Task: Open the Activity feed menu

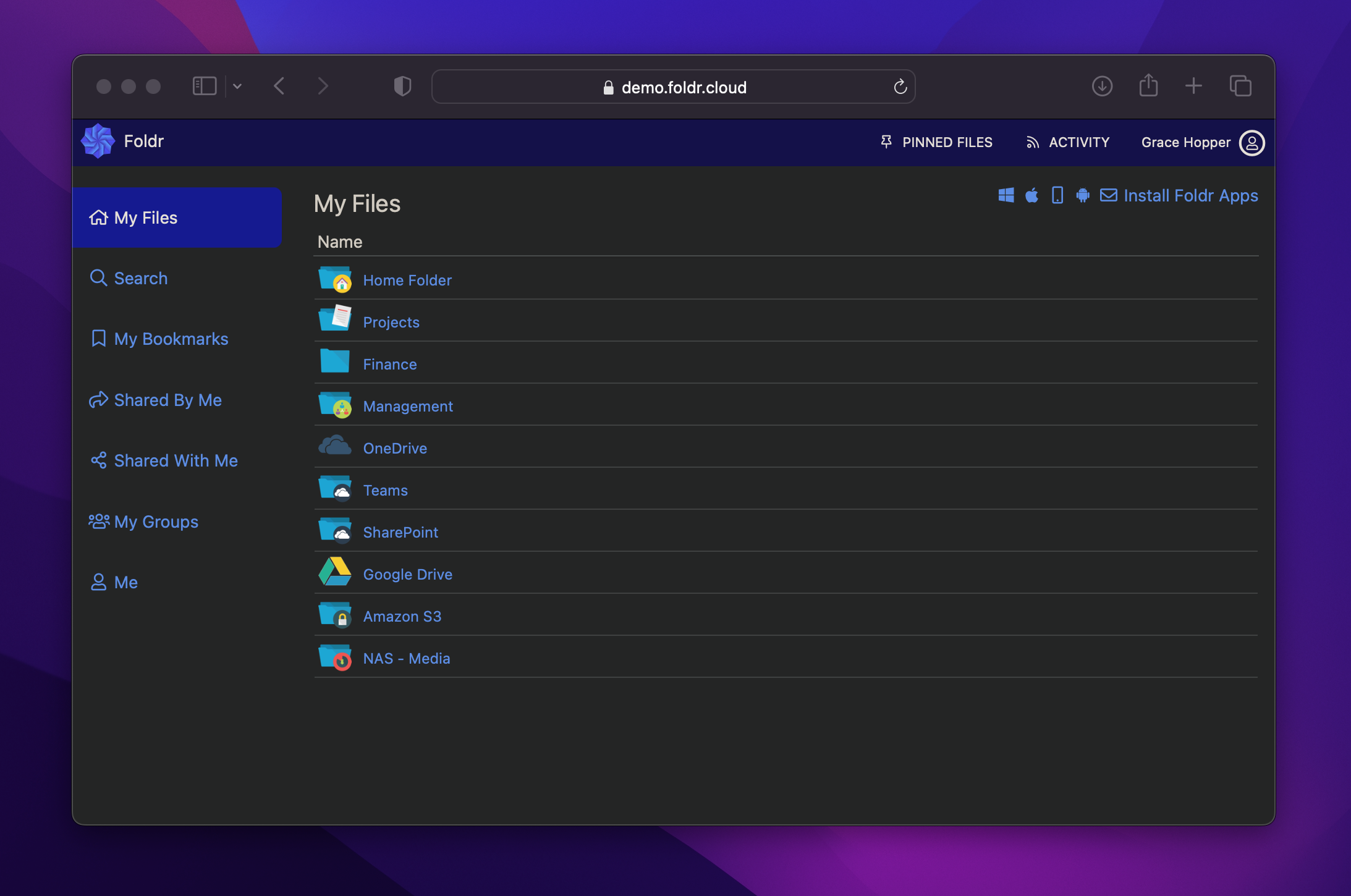Action: tap(1067, 143)
